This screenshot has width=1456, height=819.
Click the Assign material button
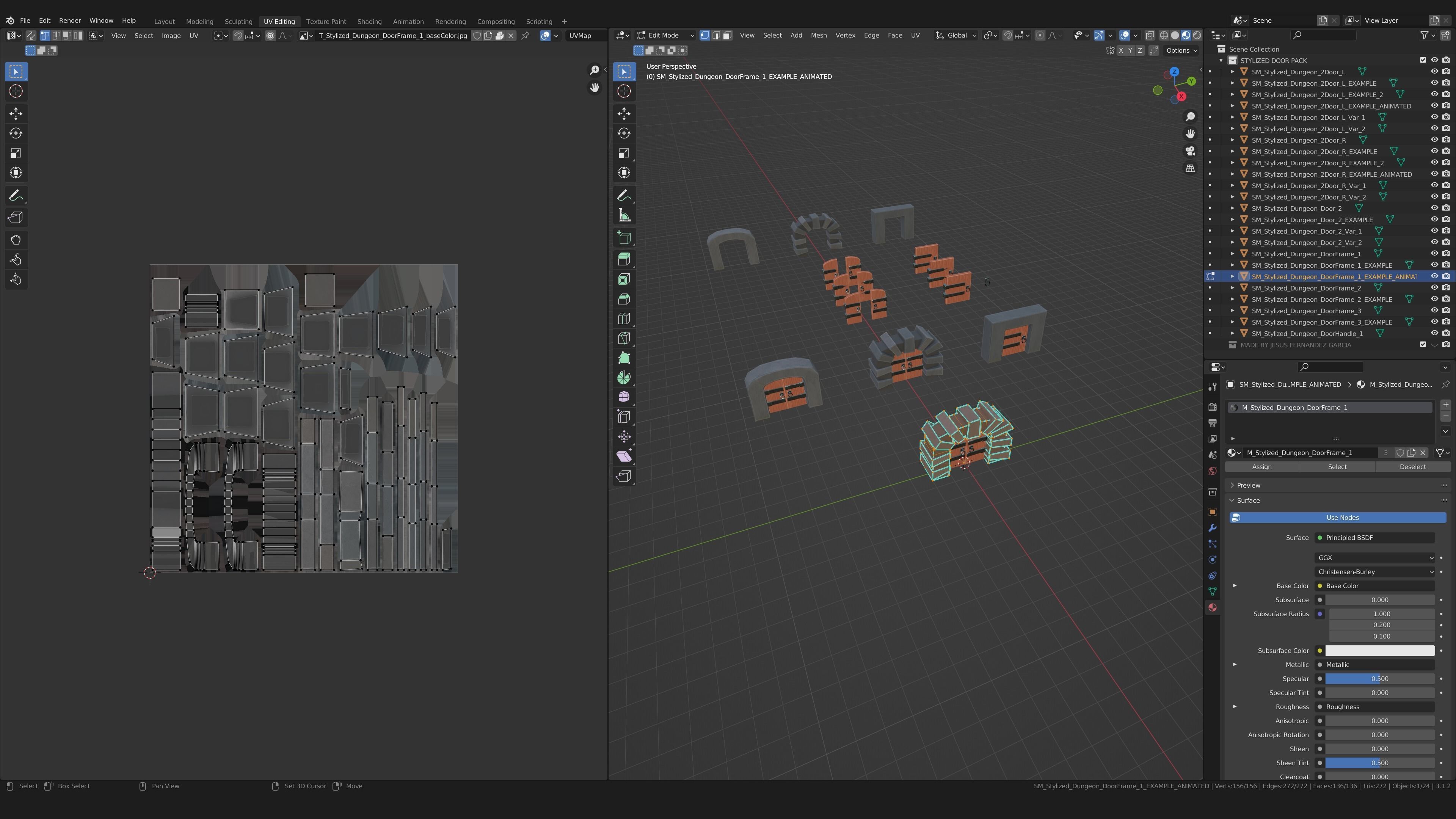(x=1262, y=467)
